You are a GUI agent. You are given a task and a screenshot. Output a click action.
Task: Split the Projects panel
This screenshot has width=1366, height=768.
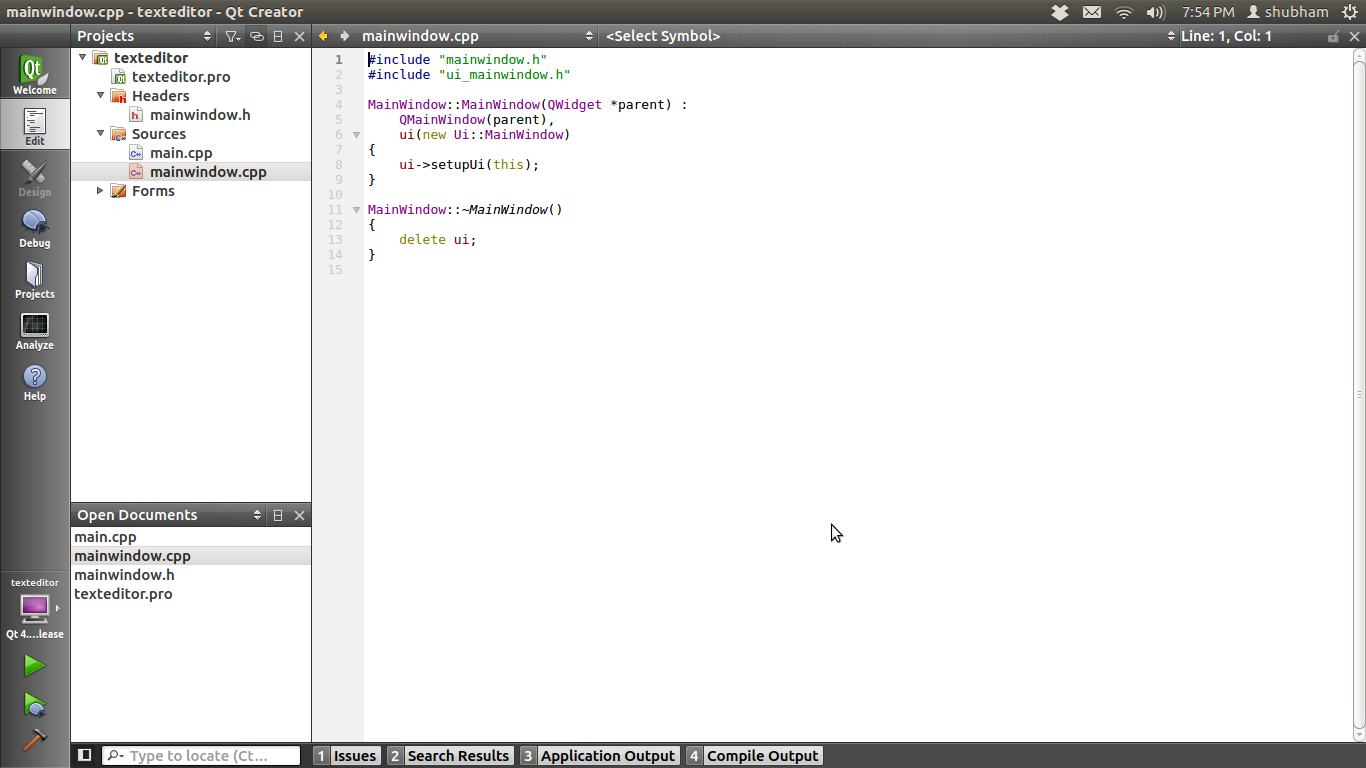[x=278, y=36]
